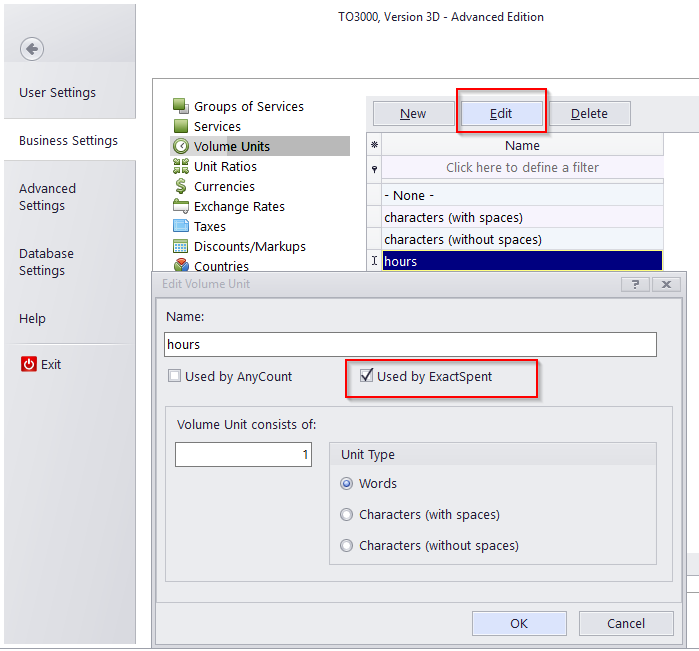
Task: Select the Words unit type
Action: [x=347, y=484]
